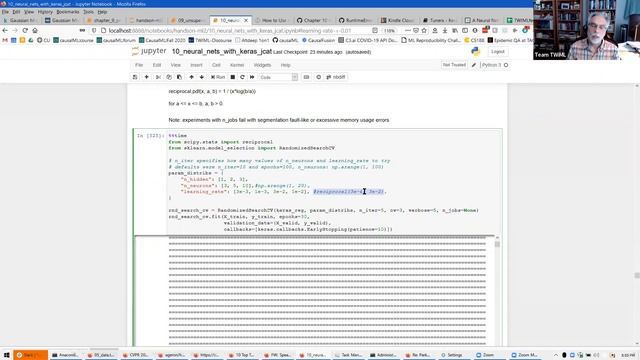Interrupt the kernel with the stop icon

click(x=233, y=77)
